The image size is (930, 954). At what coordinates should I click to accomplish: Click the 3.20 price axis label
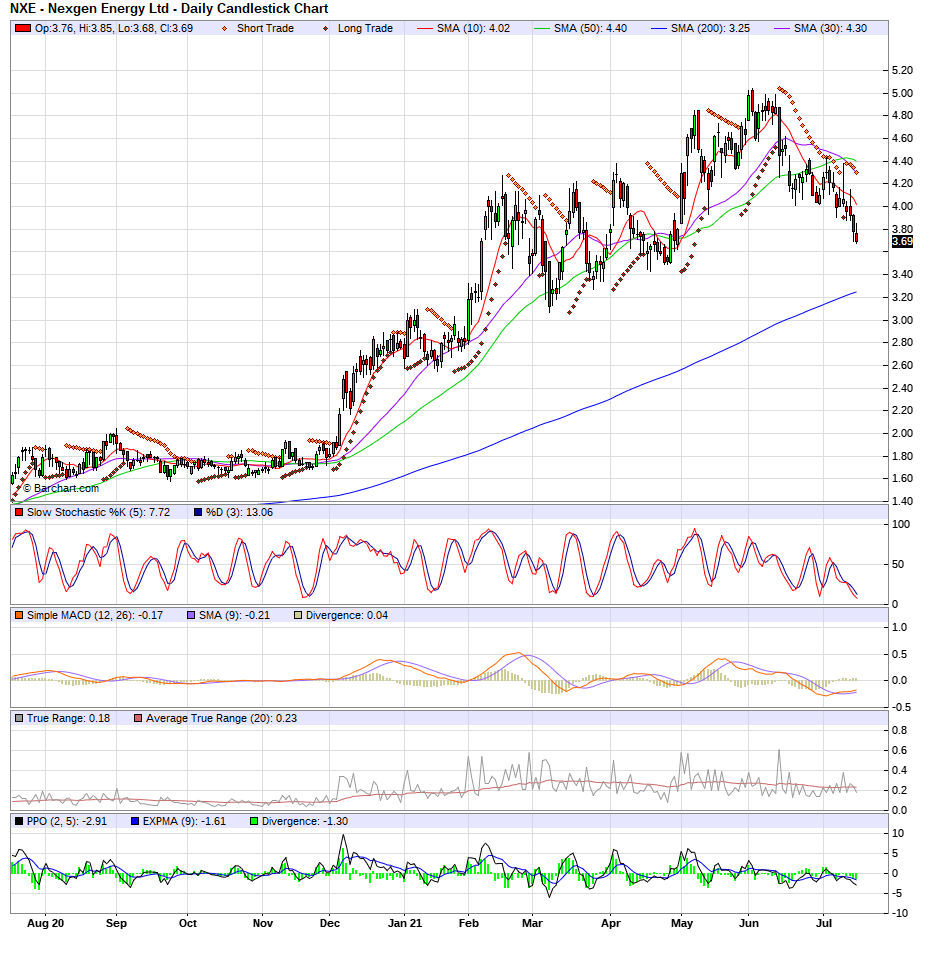click(x=902, y=298)
